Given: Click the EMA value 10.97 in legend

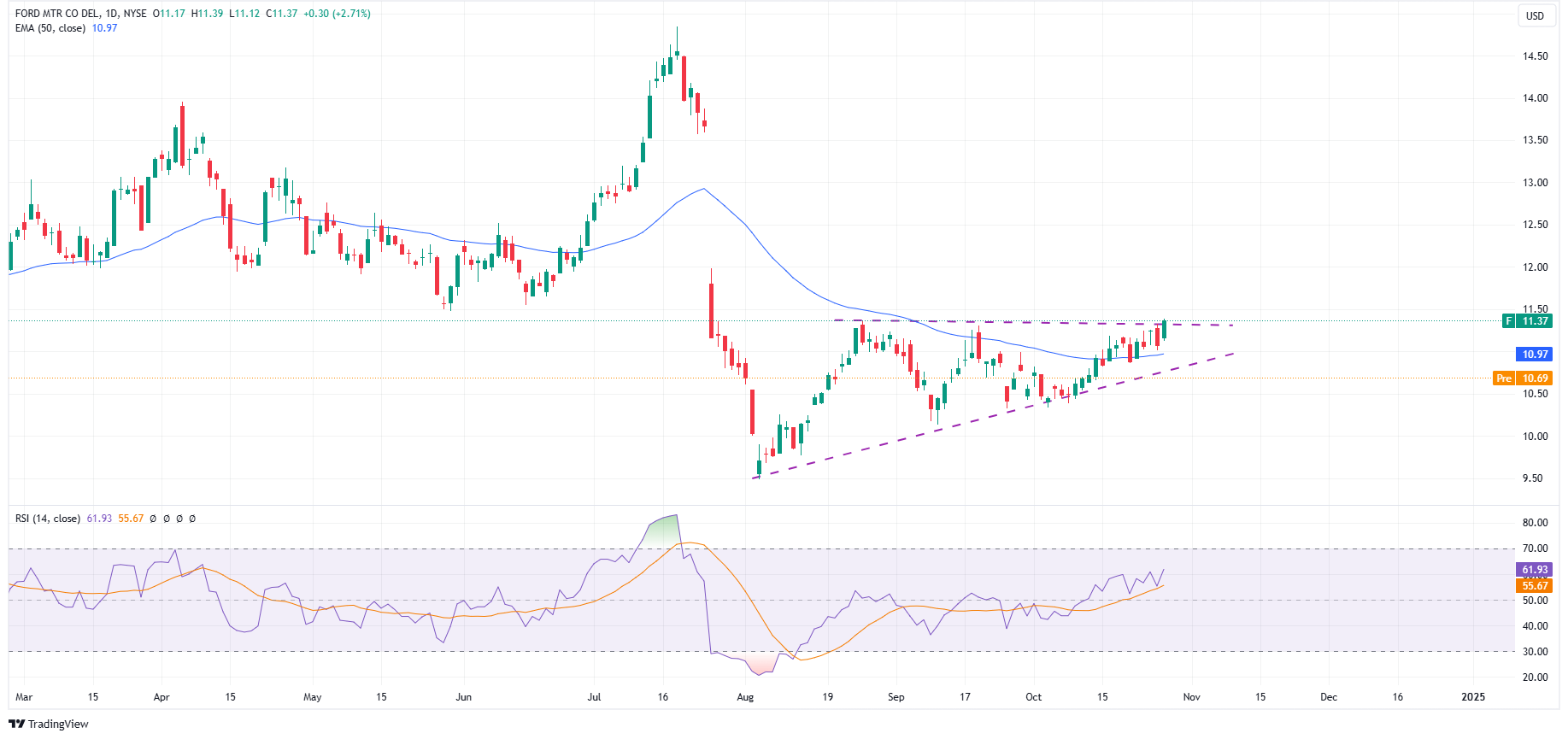Looking at the screenshot, I should click(x=104, y=28).
